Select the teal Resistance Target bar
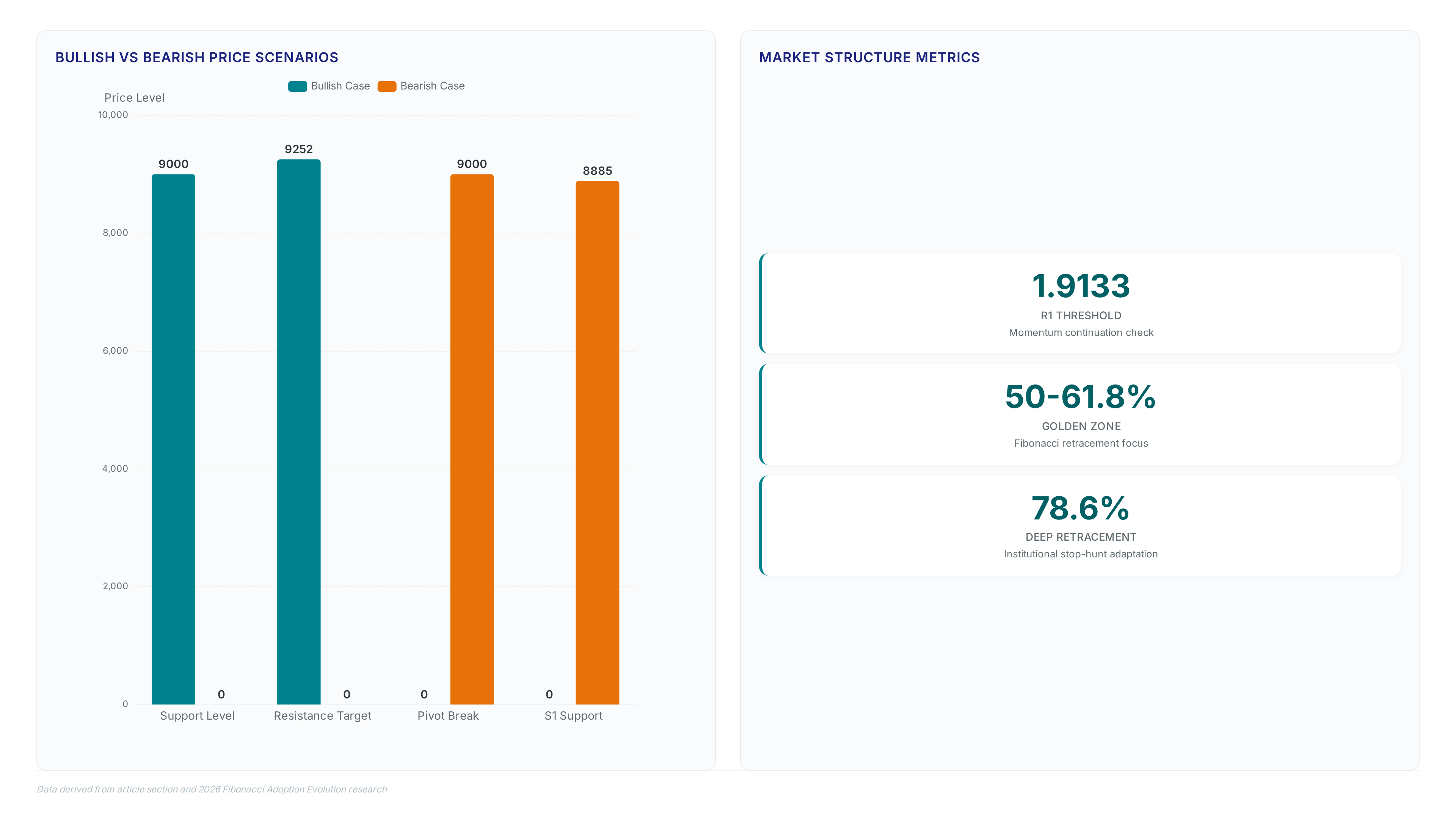The width and height of the screenshot is (1456, 819). 298,432
